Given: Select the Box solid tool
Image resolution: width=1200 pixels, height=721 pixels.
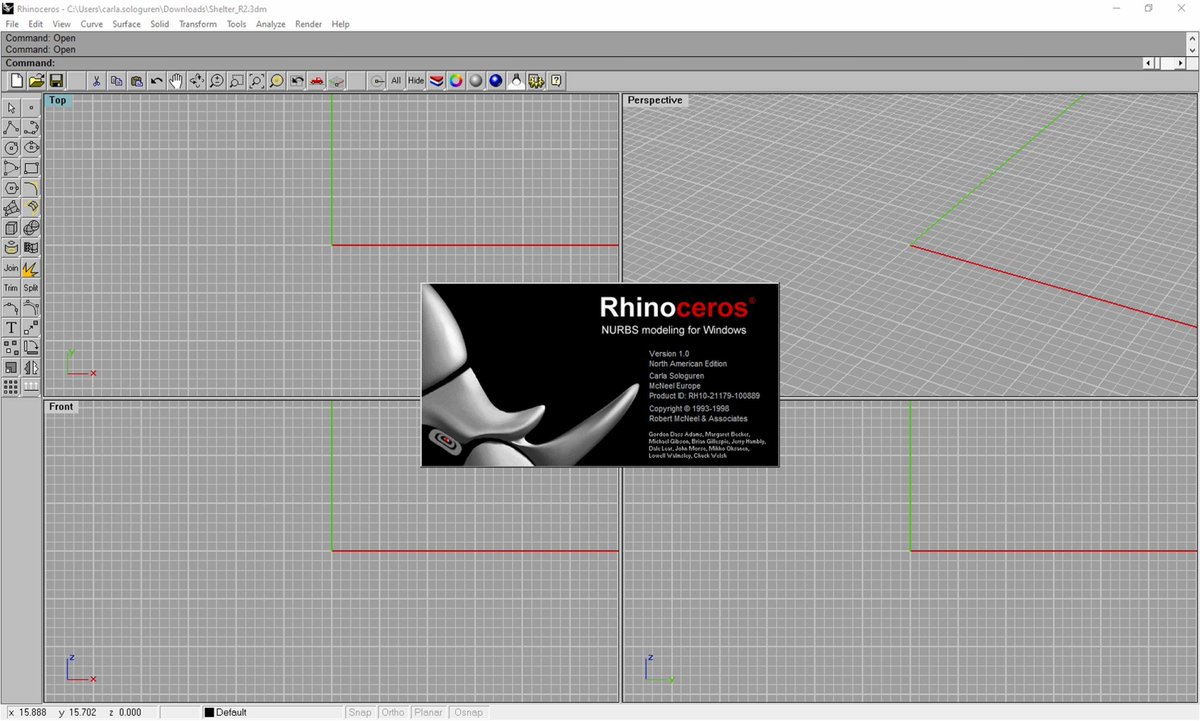Looking at the screenshot, I should pyautogui.click(x=11, y=228).
